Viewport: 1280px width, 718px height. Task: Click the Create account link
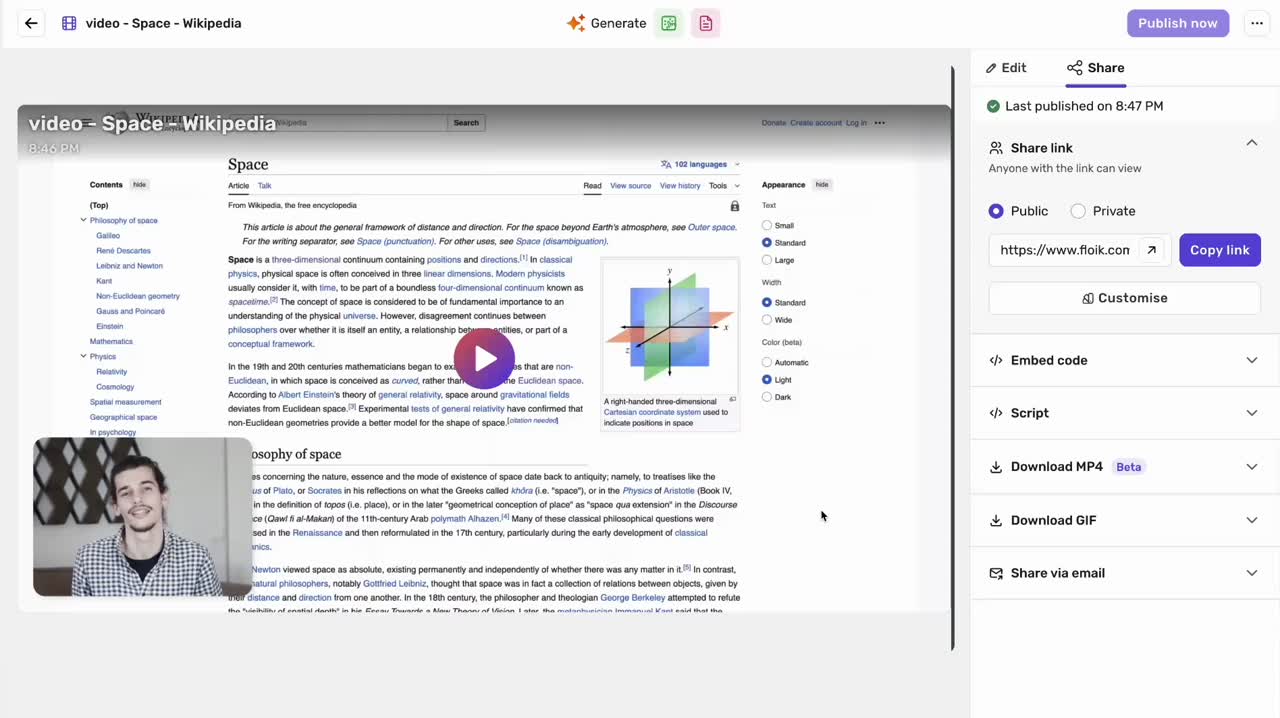tap(816, 123)
